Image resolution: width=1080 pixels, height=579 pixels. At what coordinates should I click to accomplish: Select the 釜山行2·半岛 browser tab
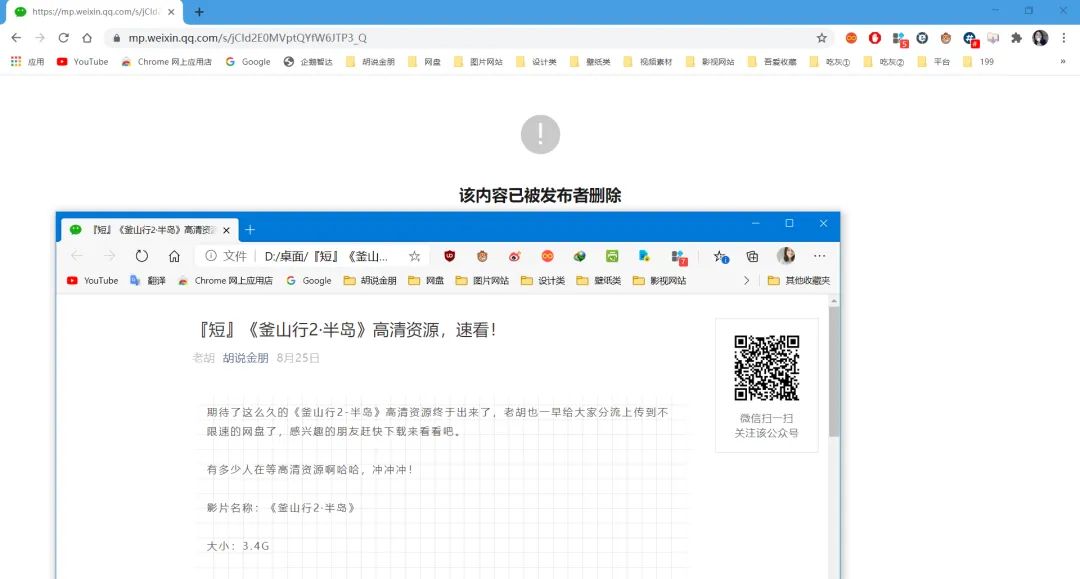coord(150,229)
